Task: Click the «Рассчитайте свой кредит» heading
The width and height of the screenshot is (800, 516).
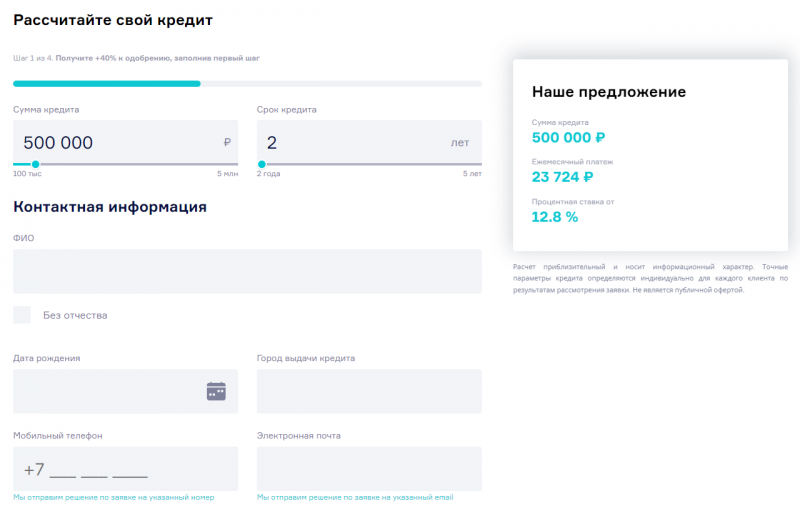Action: (113, 20)
